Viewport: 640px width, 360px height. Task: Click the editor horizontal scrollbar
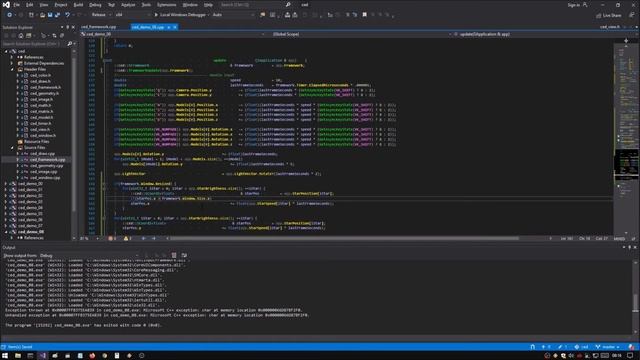(x=344, y=238)
